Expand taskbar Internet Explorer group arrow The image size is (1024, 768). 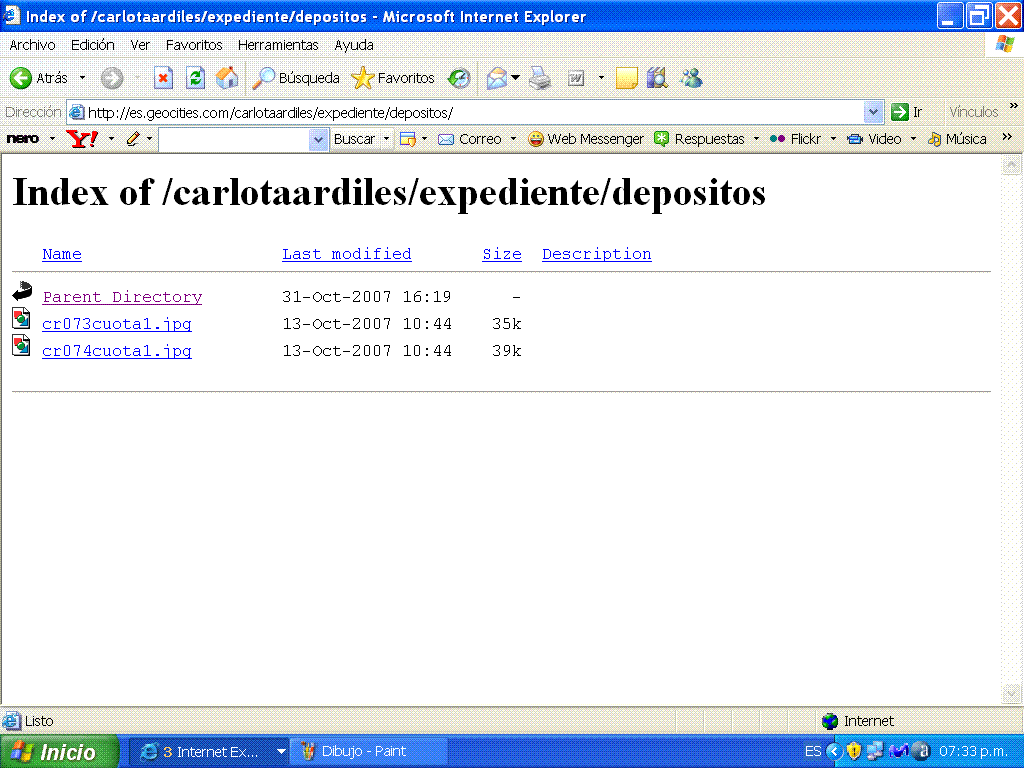click(x=281, y=752)
